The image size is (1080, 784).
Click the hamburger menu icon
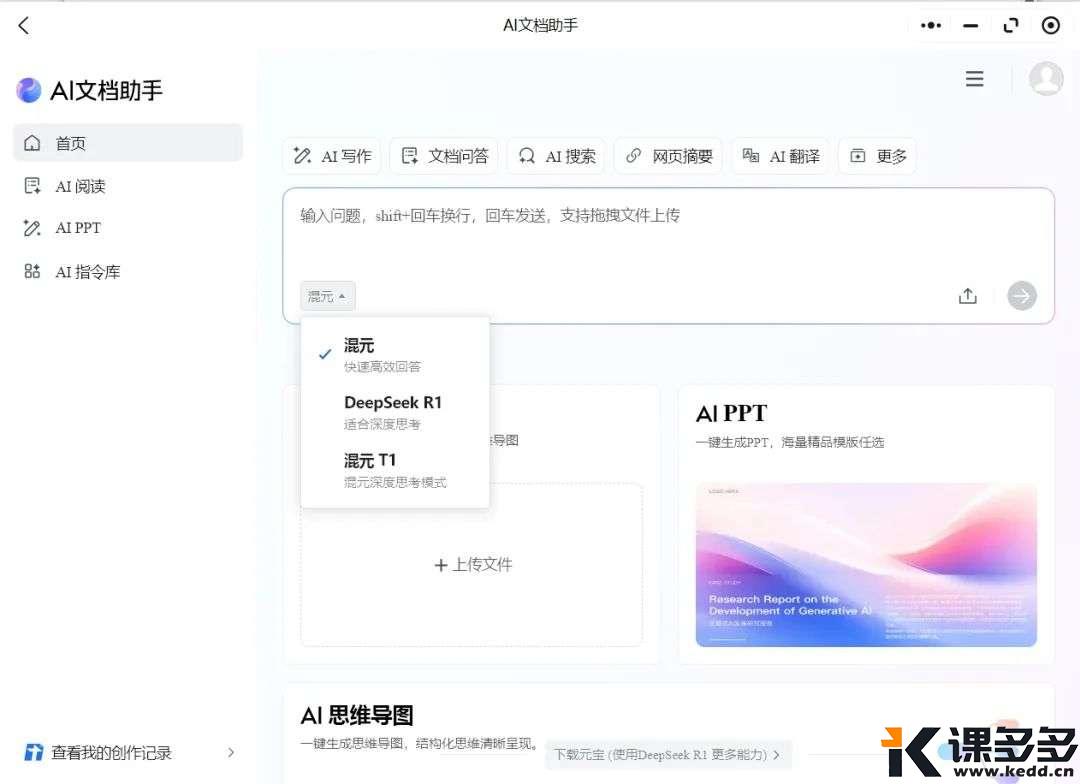[x=974, y=79]
